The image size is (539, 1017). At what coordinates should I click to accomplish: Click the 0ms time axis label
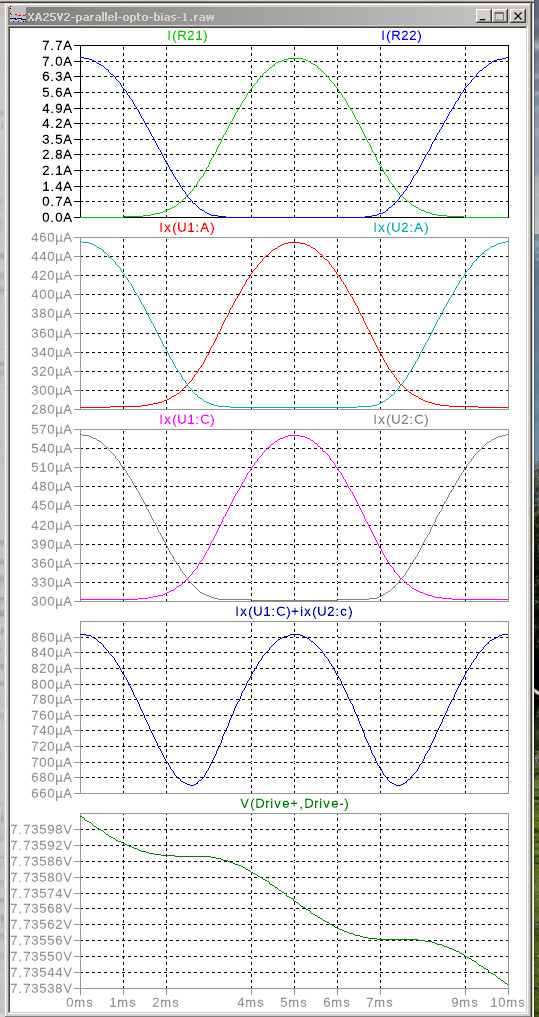pos(81,1003)
